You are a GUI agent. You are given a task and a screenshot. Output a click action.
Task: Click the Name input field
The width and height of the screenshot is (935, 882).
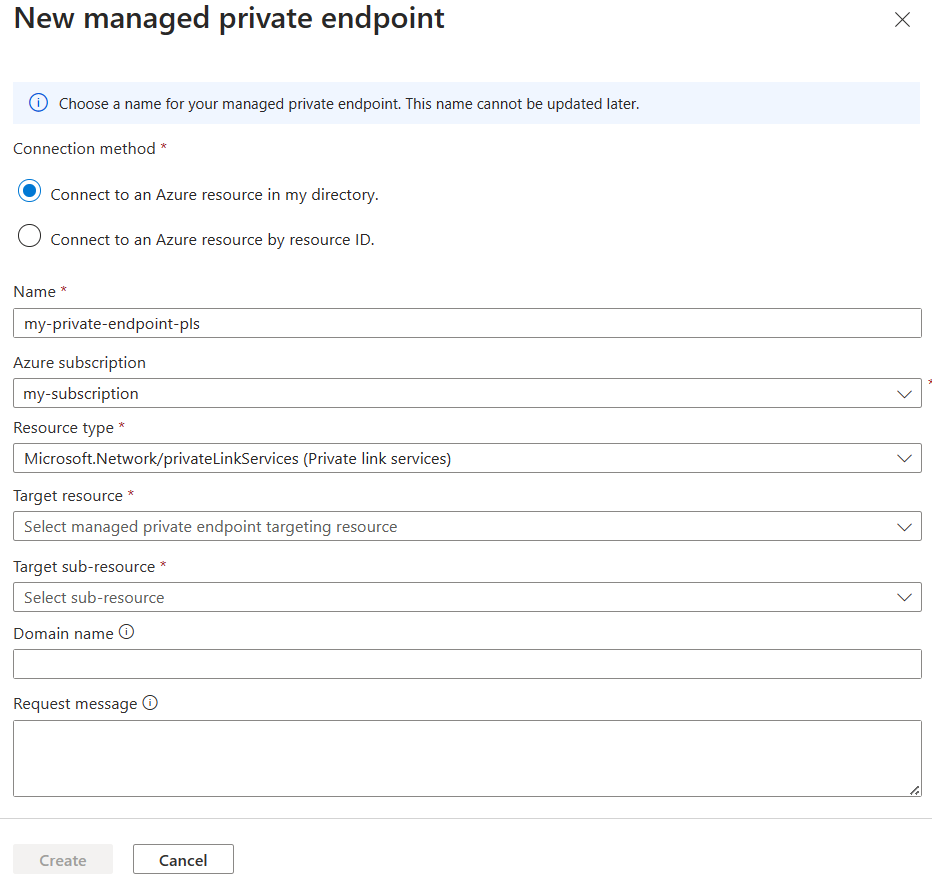[467, 323]
